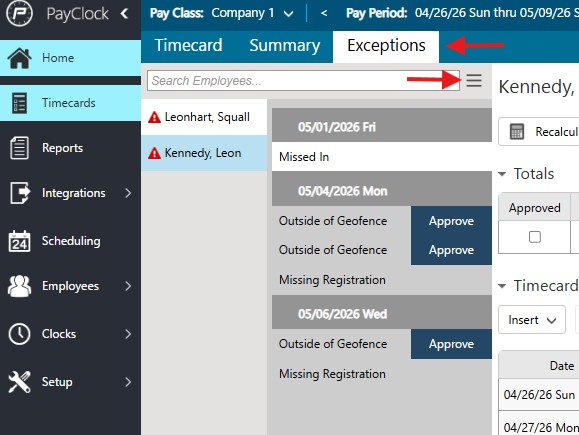The height and width of the screenshot is (435, 579).
Task: Open the Insert dropdown
Action: (x=532, y=319)
